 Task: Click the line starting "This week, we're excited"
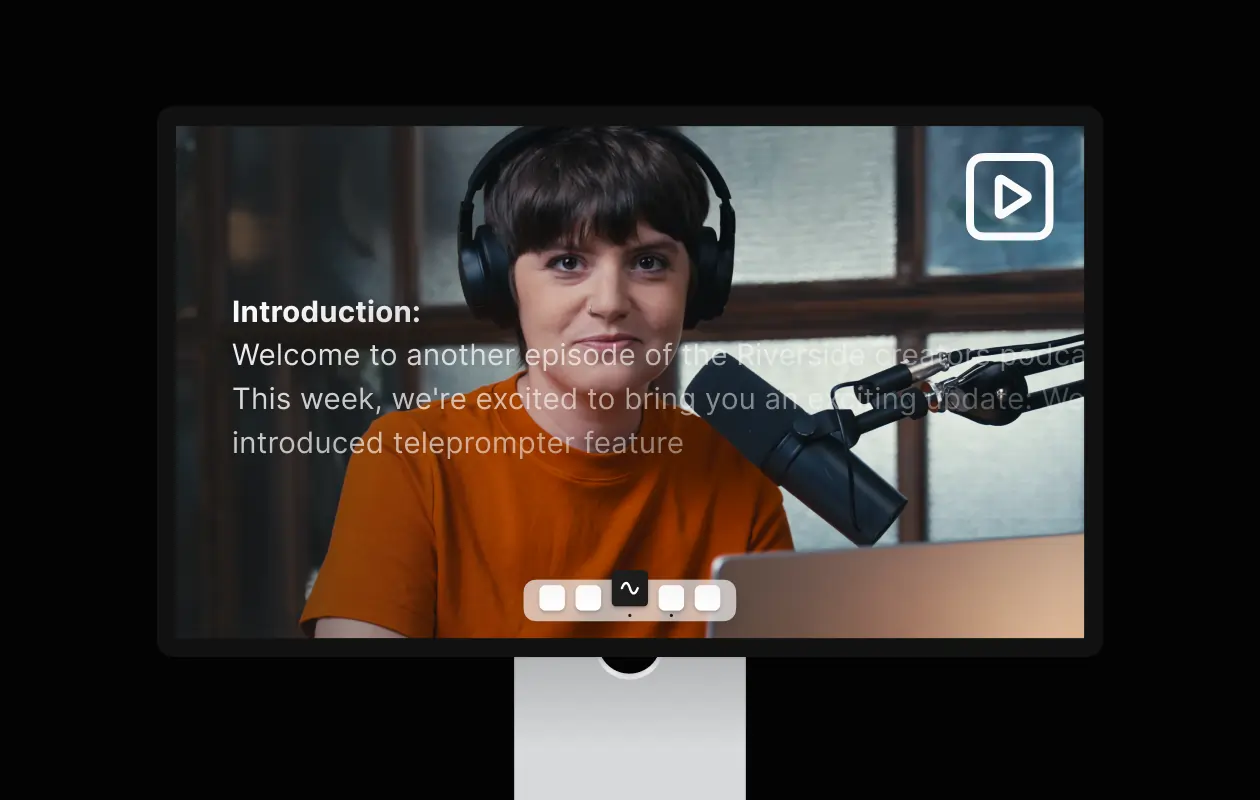pyautogui.click(x=658, y=399)
